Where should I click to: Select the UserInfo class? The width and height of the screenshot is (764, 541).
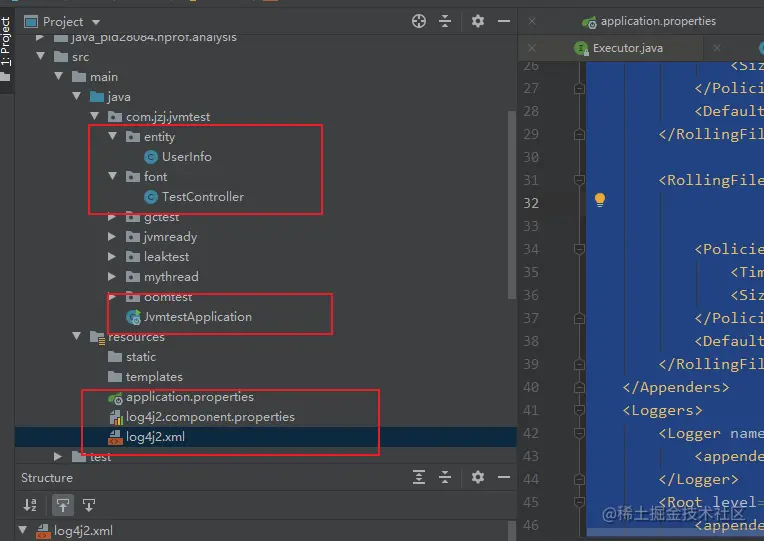click(x=187, y=156)
